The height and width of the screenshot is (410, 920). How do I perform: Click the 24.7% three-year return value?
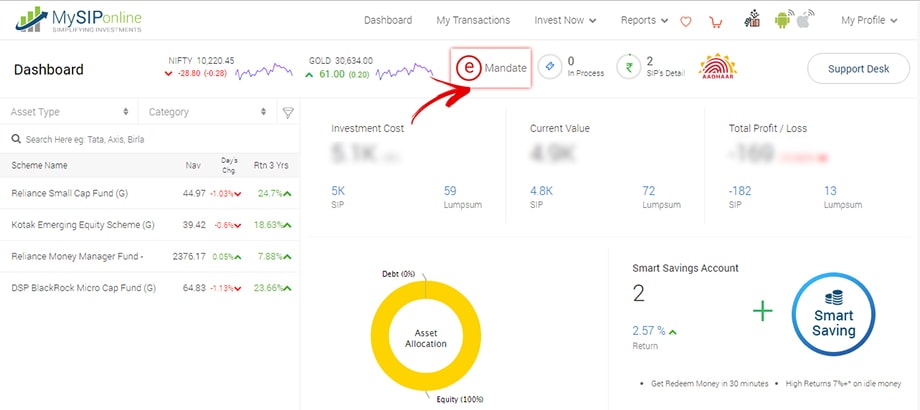pyautogui.click(x=270, y=193)
